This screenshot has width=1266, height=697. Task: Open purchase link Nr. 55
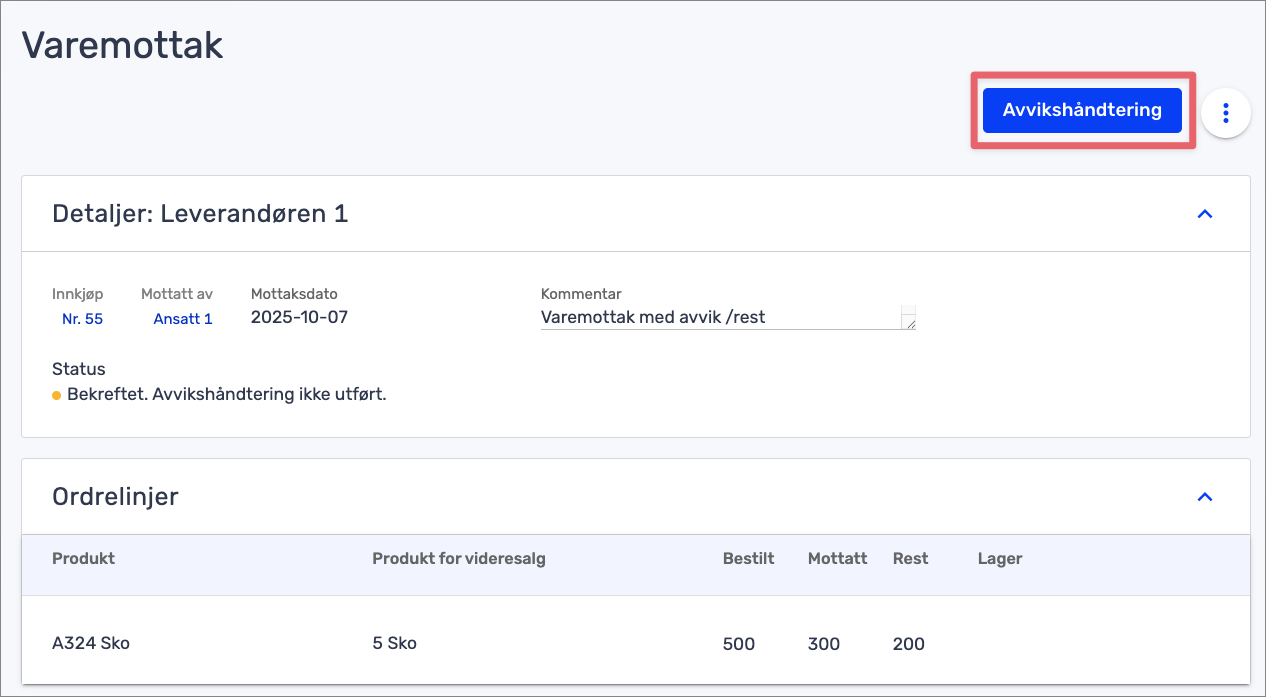[82, 319]
